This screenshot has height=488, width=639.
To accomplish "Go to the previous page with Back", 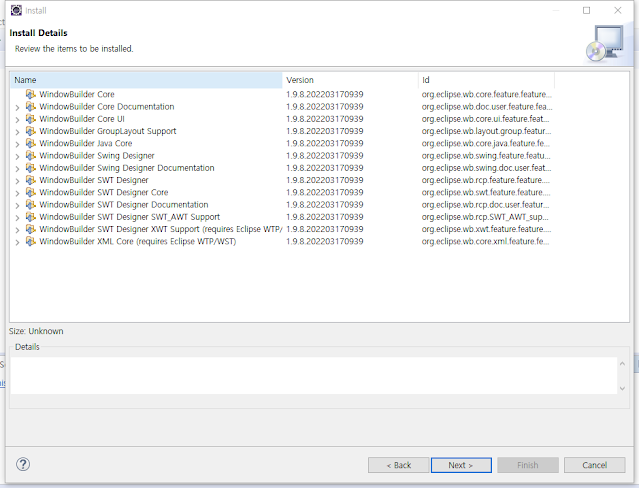I will coord(399,465).
